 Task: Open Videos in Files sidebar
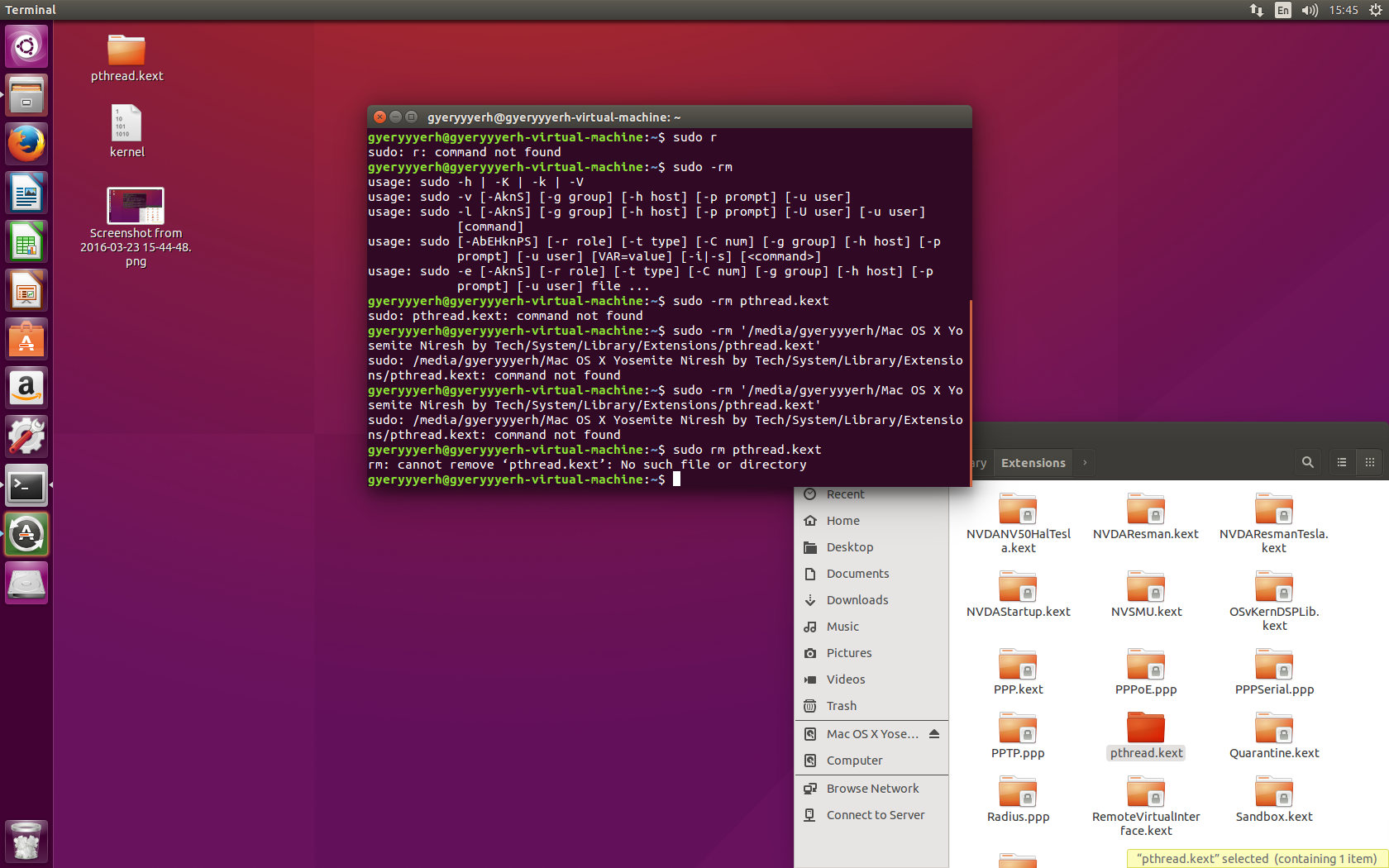[x=871, y=680]
